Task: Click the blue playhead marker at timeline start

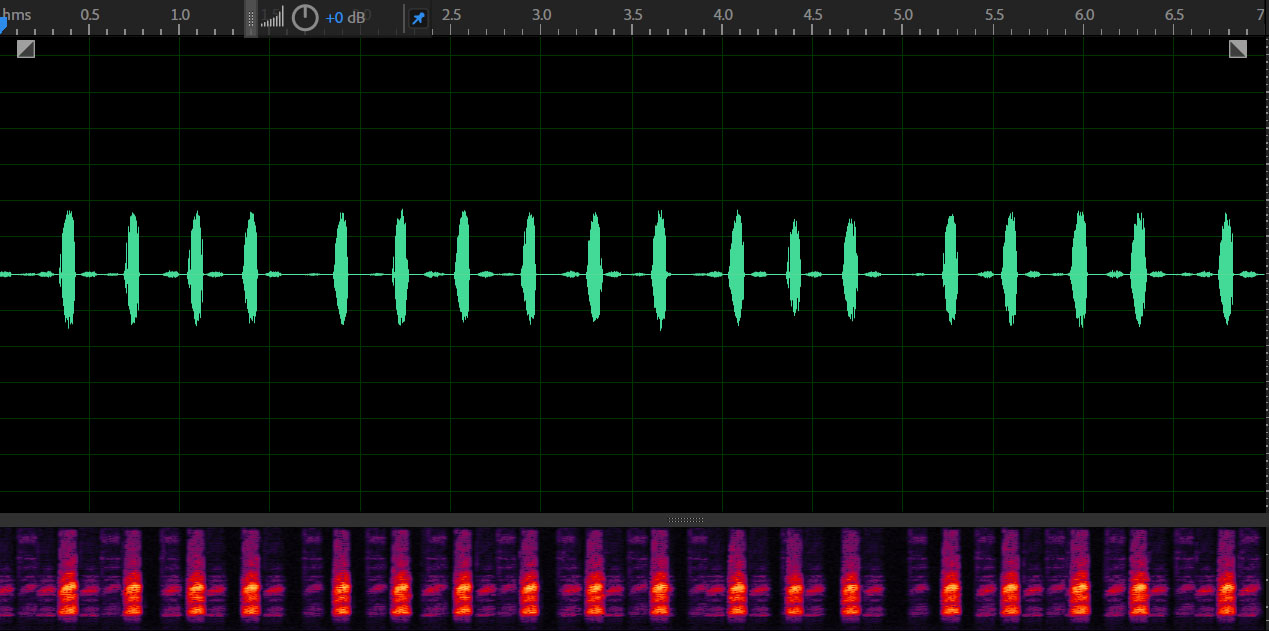Action: 3,26
